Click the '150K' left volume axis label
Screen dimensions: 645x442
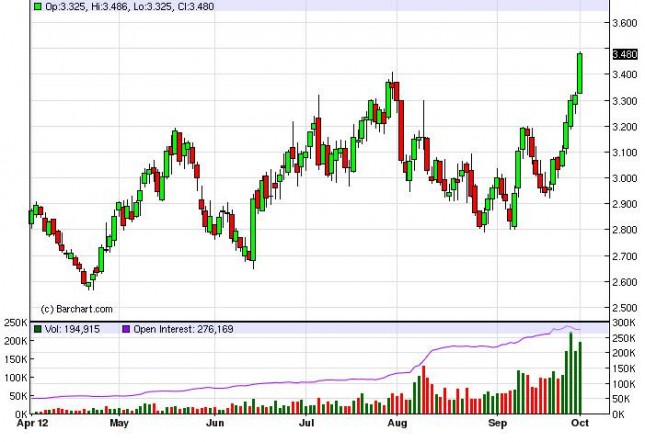[16, 359]
